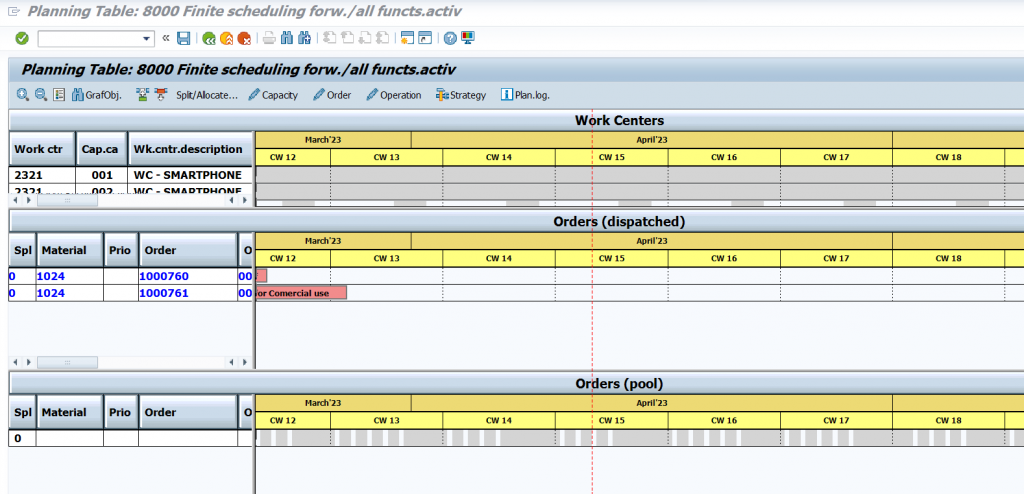Click the green Dispatch icon
The height and width of the screenshot is (494, 1024).
(142, 95)
